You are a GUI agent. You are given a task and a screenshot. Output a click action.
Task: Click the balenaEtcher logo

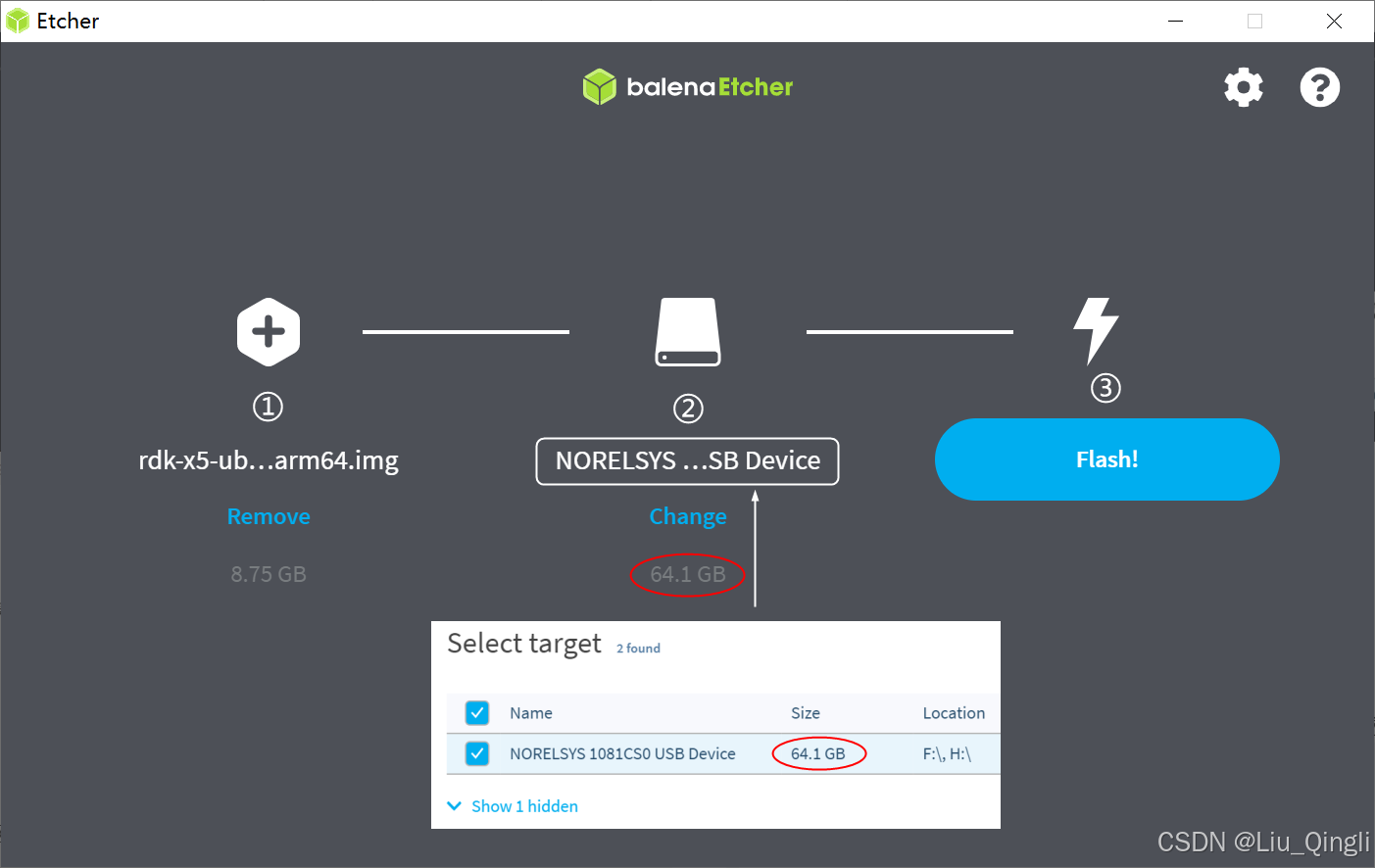click(x=688, y=87)
